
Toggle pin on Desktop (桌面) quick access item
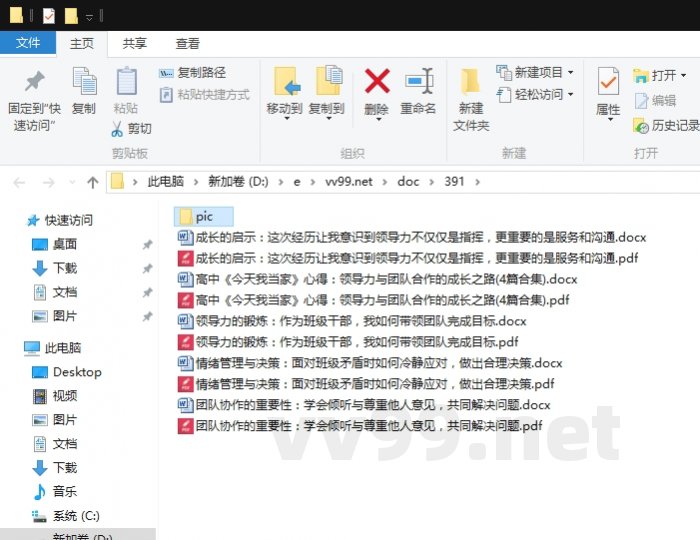pyautogui.click(x=147, y=245)
